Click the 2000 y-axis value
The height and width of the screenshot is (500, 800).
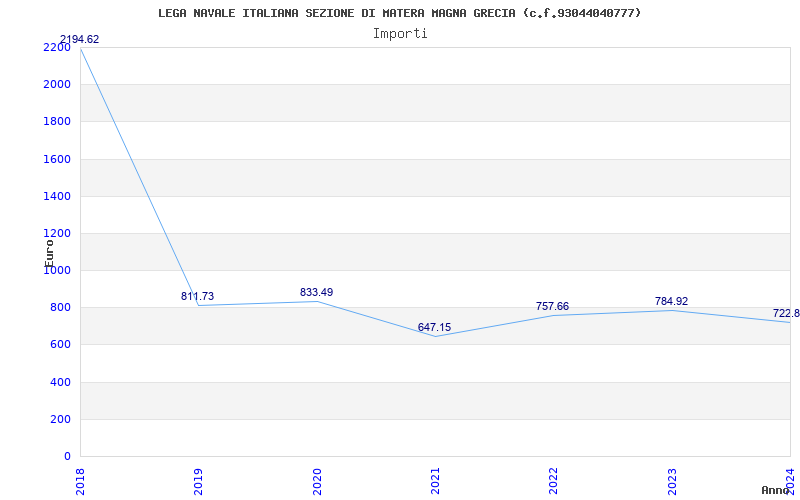coord(57,84)
